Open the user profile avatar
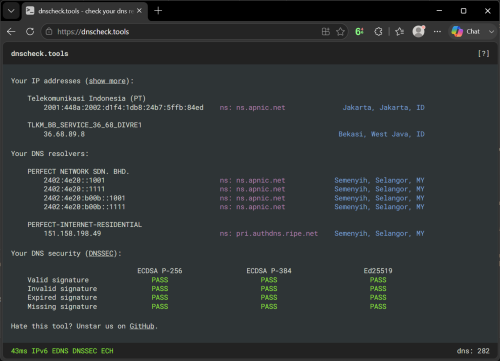Image resolution: width=500 pixels, height=361 pixels. point(419,31)
